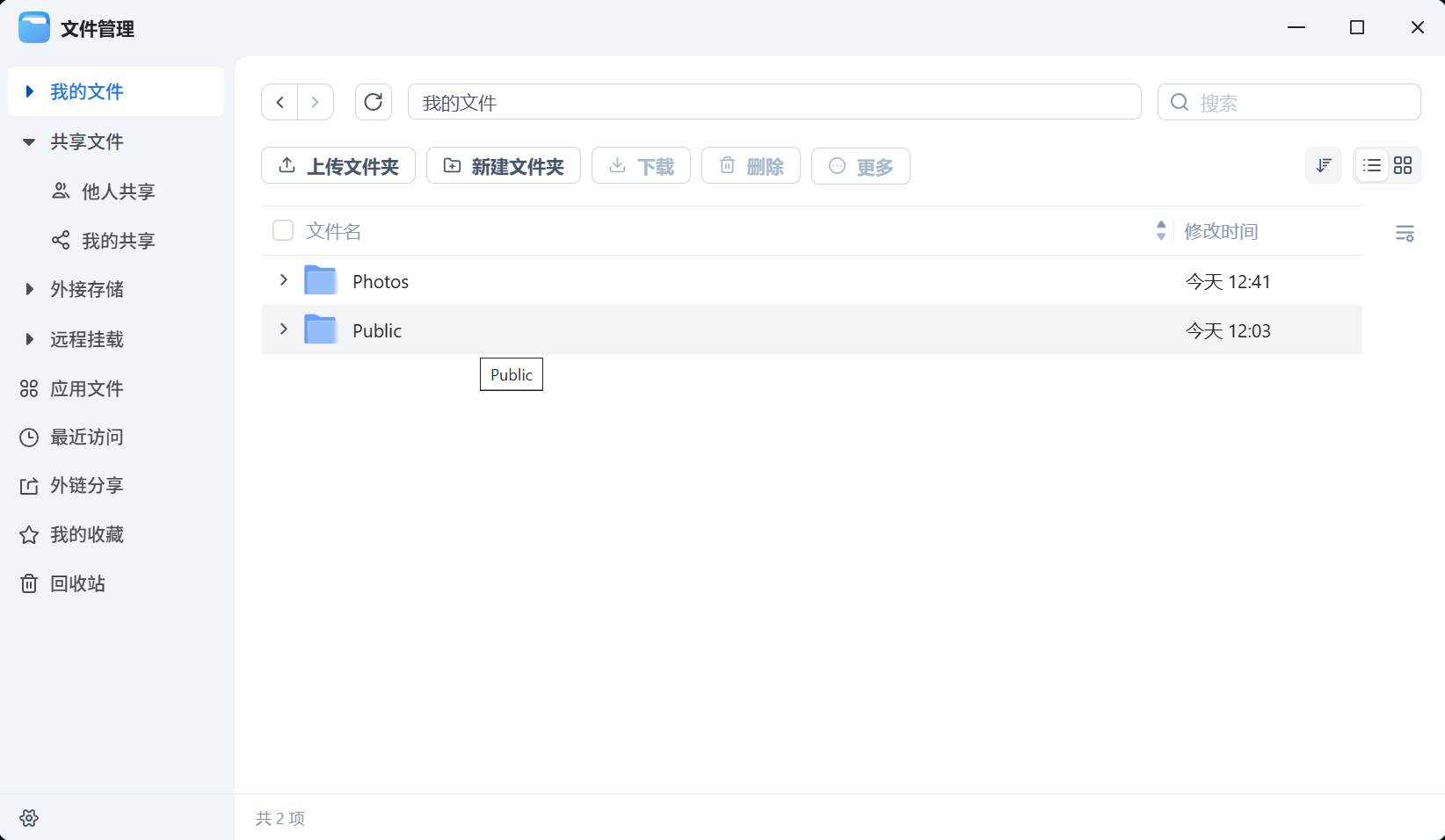Close the 文件管理 window
Viewport: 1445px width, 840px height.
coord(1418,27)
